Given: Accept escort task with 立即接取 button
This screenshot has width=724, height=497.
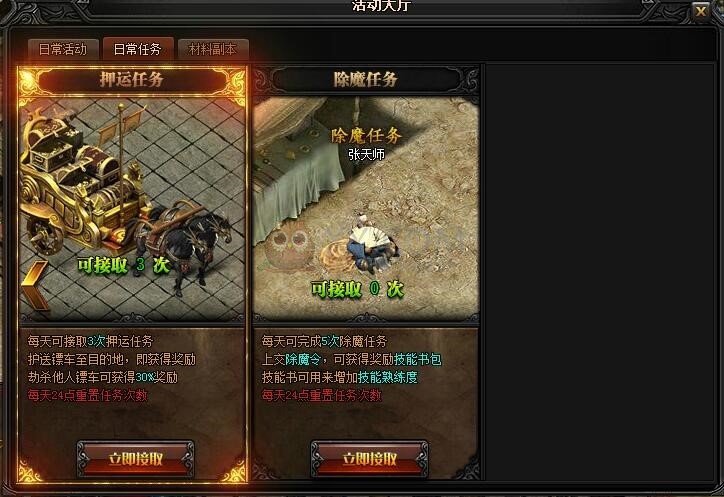Looking at the screenshot, I should (135, 458).
